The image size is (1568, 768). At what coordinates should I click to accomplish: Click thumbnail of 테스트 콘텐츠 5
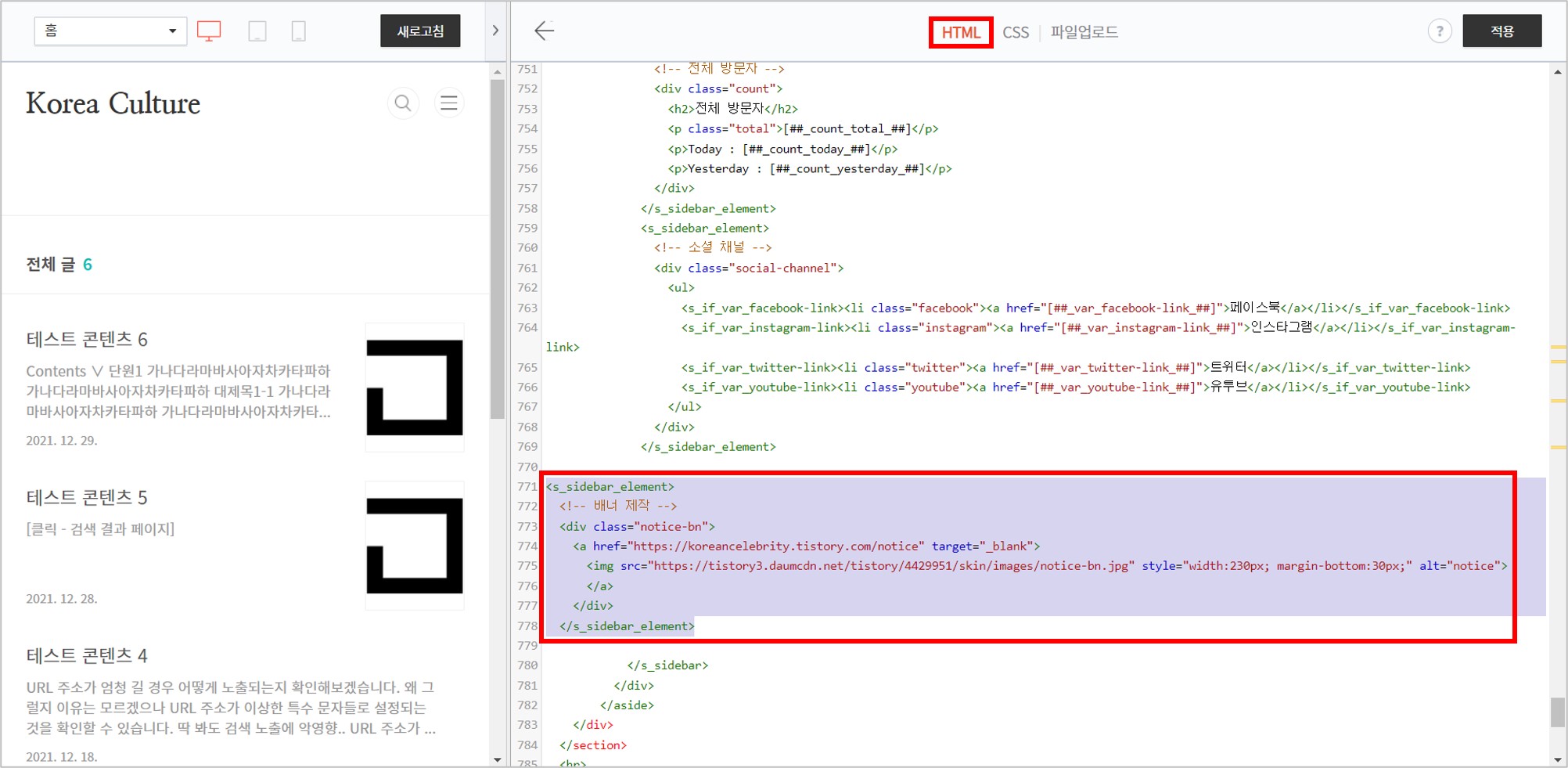[415, 546]
